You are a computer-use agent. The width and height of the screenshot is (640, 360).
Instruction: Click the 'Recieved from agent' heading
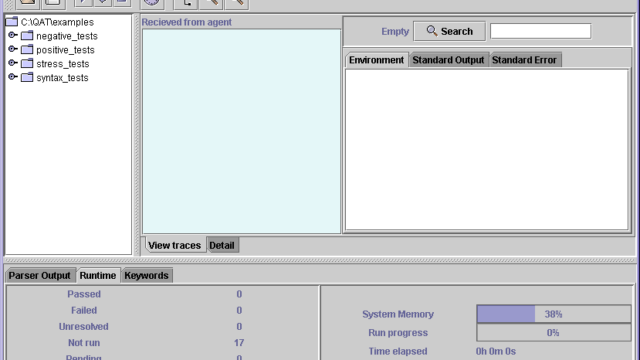pyautogui.click(x=187, y=22)
